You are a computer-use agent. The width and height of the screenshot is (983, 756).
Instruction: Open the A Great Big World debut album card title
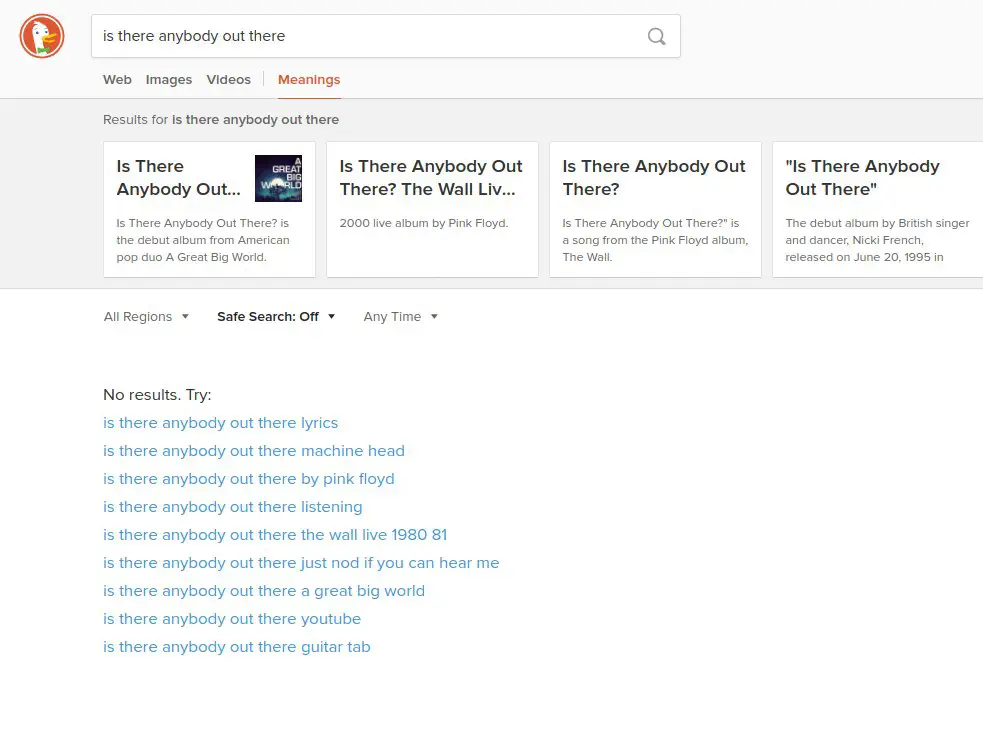coord(178,177)
